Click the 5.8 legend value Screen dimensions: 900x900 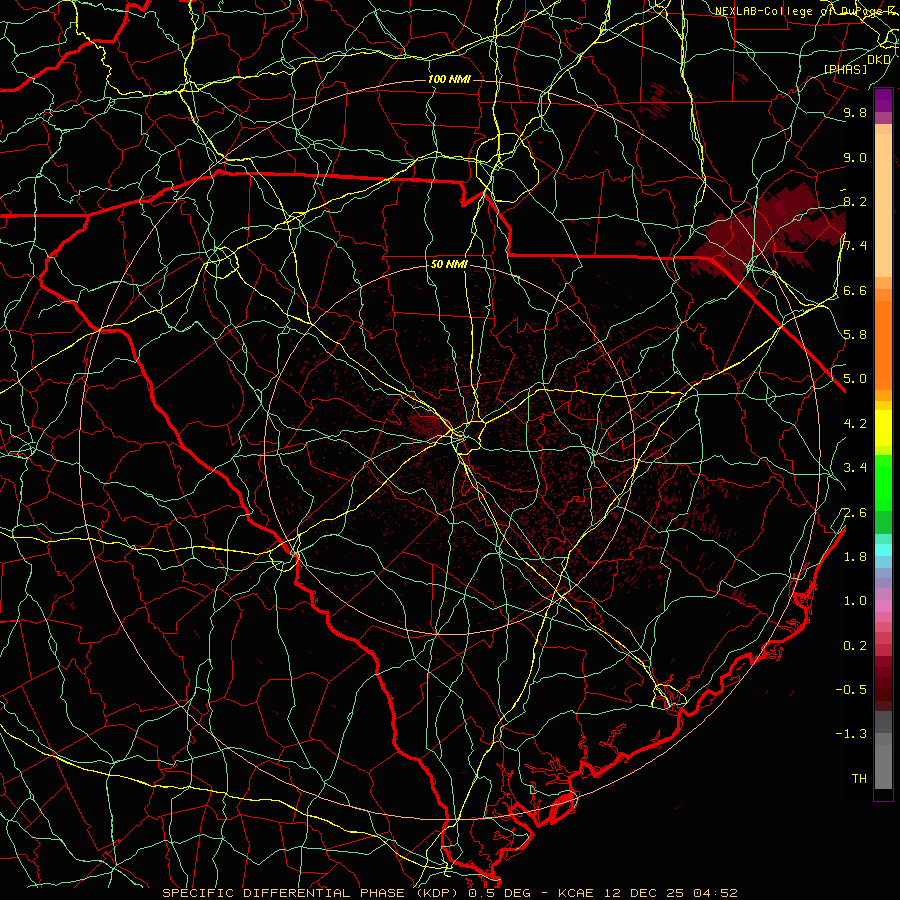coord(855,335)
